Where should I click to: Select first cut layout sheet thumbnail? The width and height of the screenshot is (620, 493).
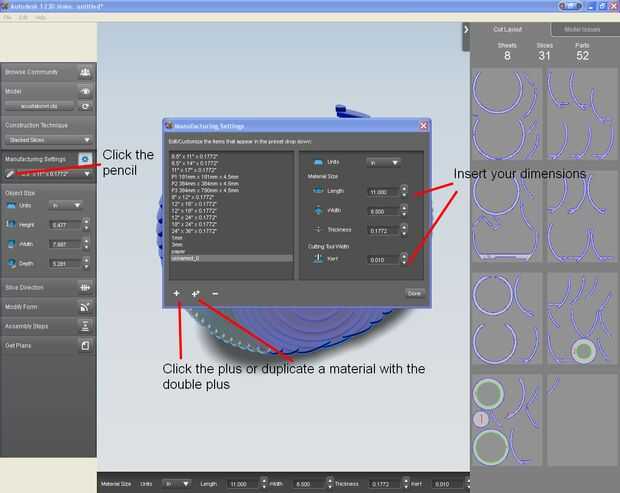tap(507, 114)
